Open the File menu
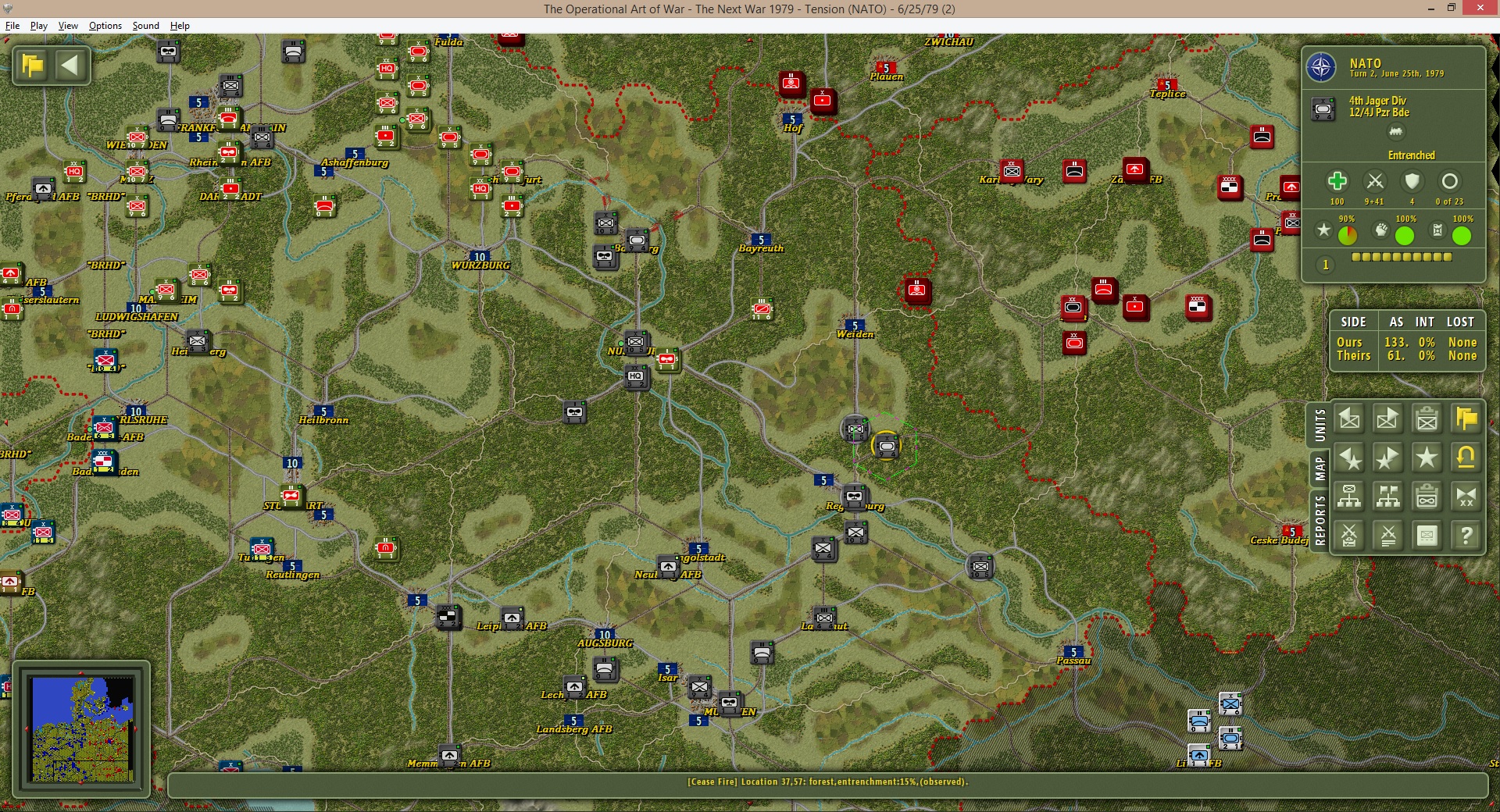Image resolution: width=1500 pixels, height=812 pixels. coord(12,26)
